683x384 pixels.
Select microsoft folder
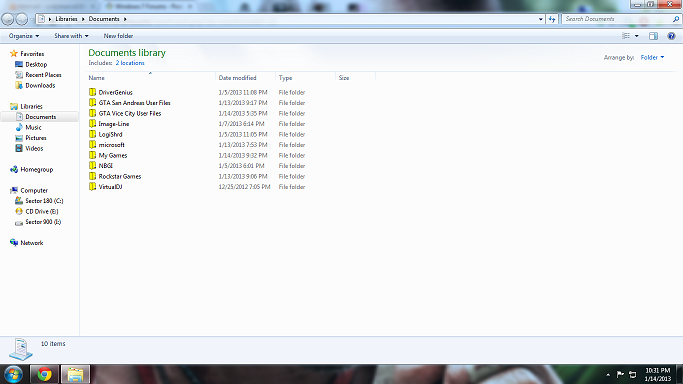[x=111, y=145]
